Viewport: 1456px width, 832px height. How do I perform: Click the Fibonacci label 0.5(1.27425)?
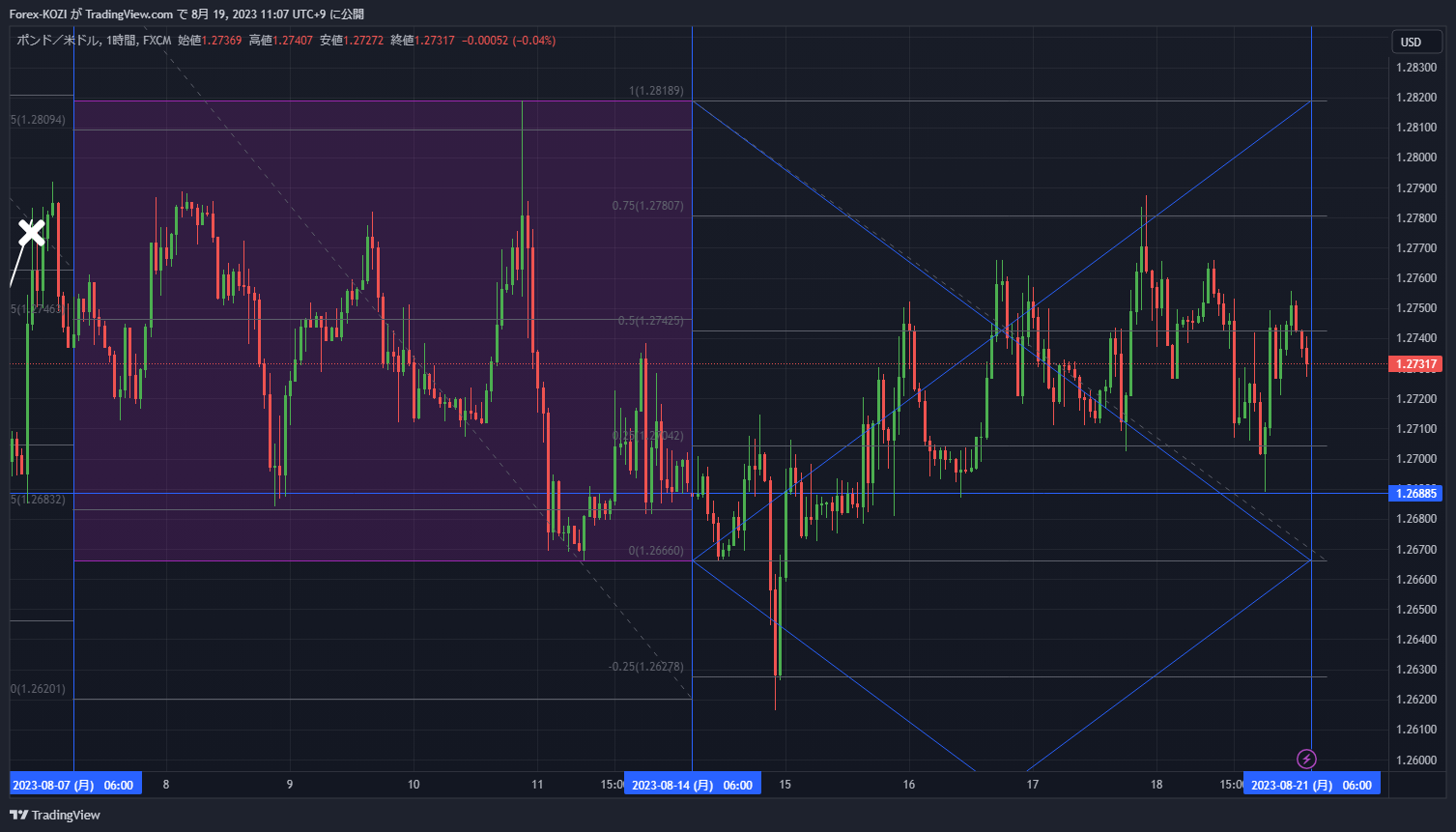650,321
